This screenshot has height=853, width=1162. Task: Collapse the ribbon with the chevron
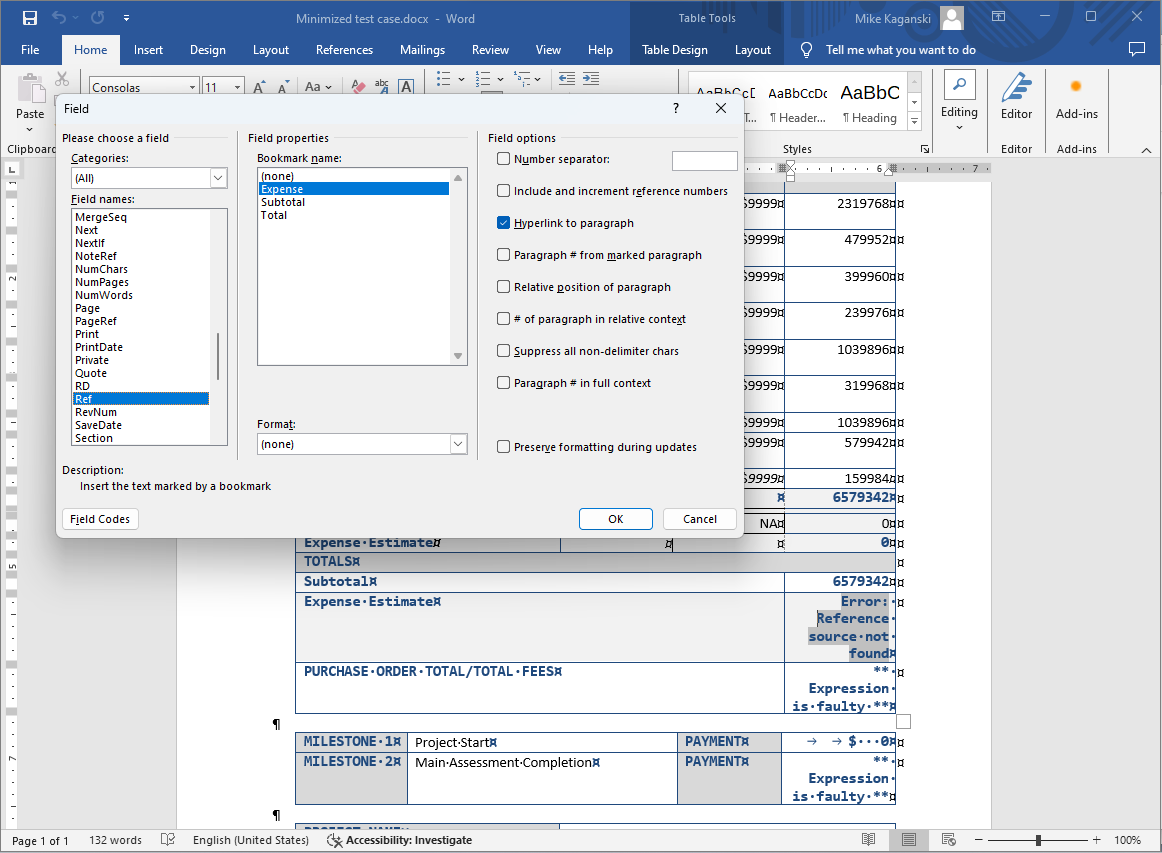[1146, 150]
